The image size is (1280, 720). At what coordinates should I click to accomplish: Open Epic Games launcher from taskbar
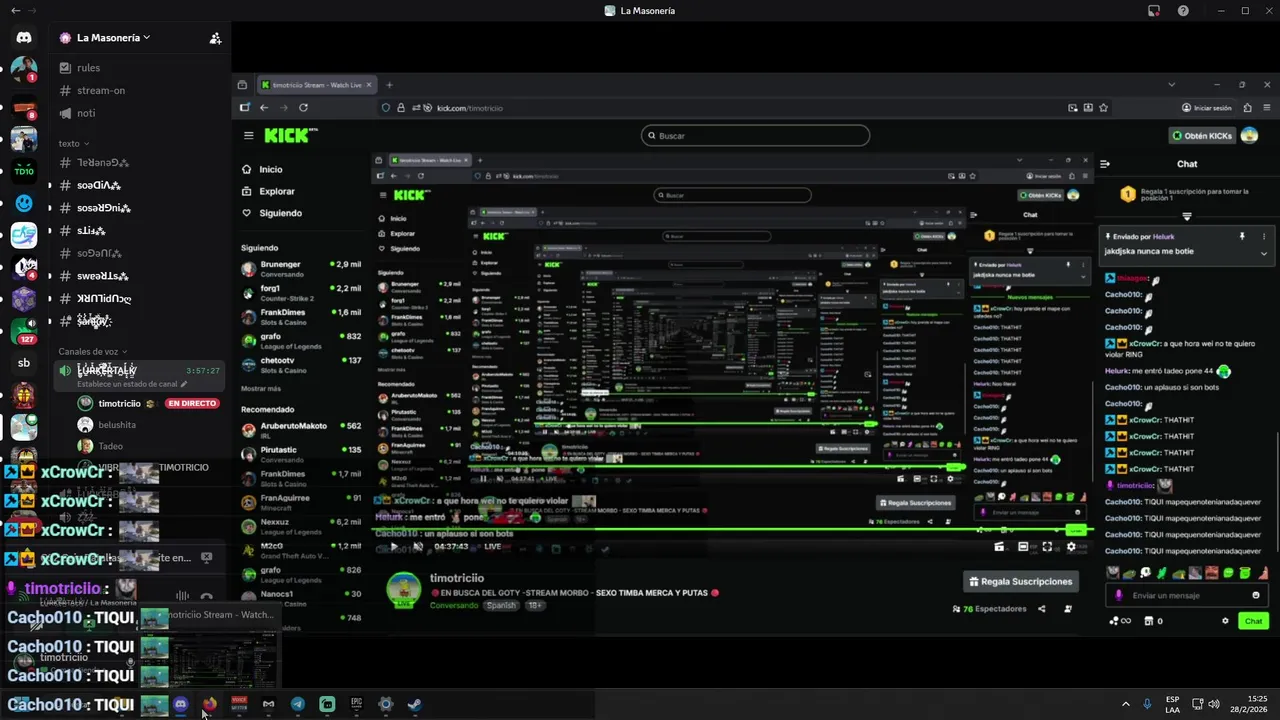pyautogui.click(x=356, y=704)
